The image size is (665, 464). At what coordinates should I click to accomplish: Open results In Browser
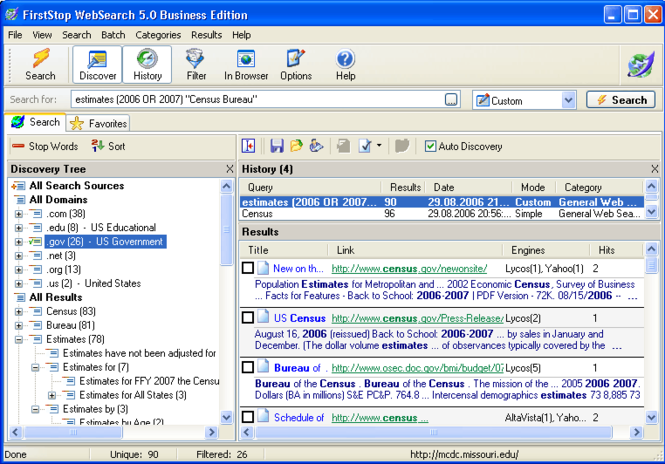coord(246,65)
